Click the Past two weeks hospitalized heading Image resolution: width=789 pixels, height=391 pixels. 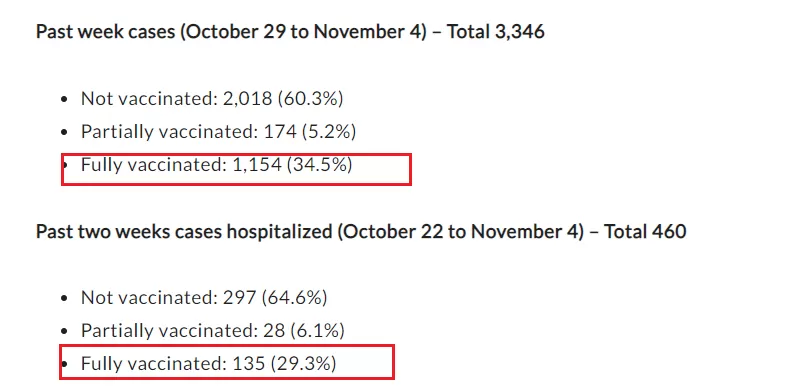(361, 231)
